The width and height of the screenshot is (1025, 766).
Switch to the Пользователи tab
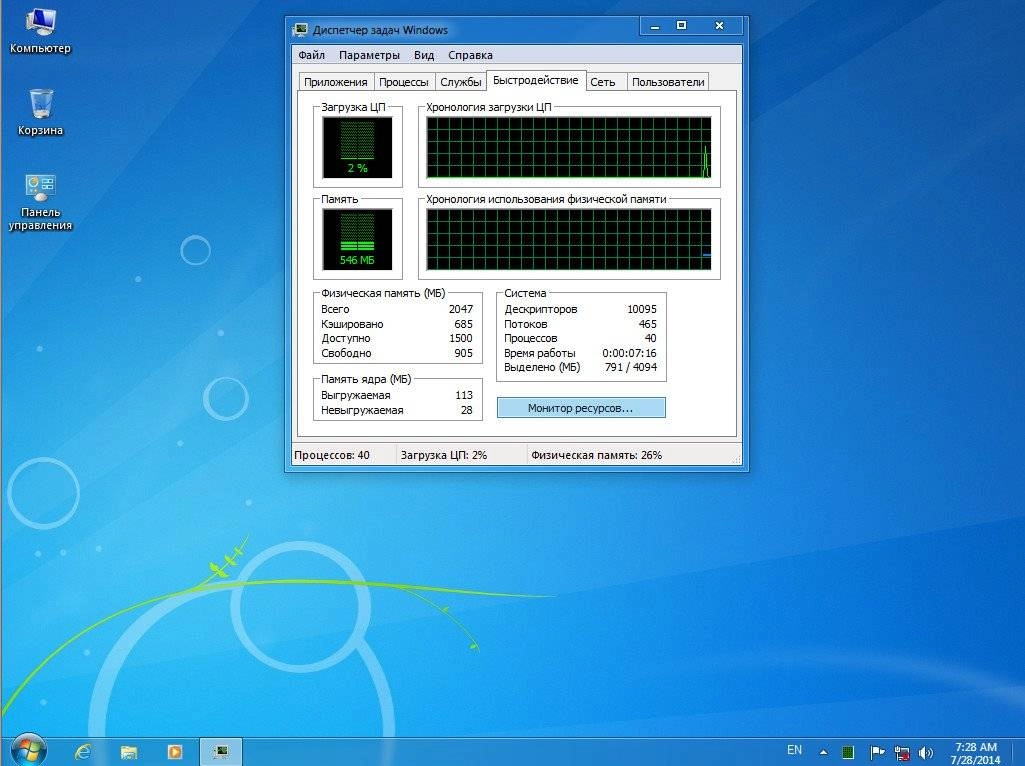point(668,82)
